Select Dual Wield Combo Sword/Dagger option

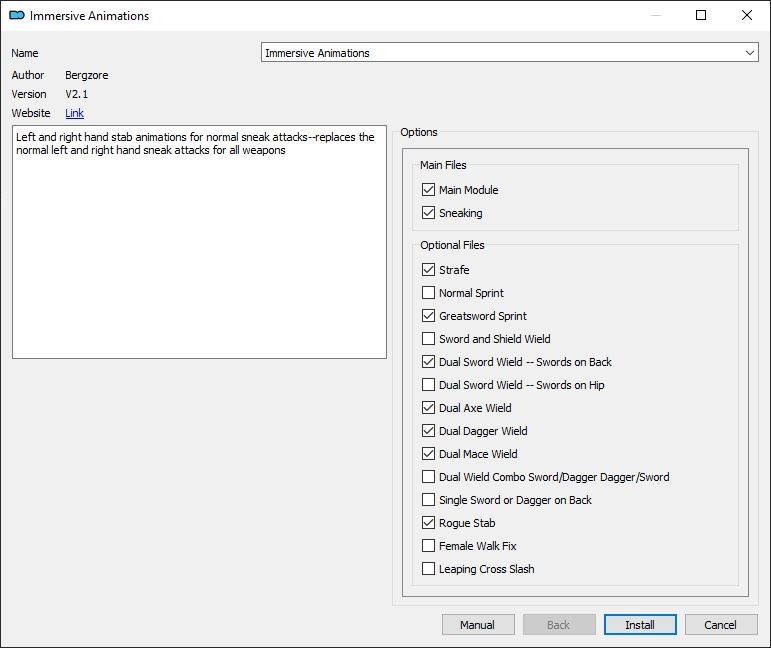[428, 477]
